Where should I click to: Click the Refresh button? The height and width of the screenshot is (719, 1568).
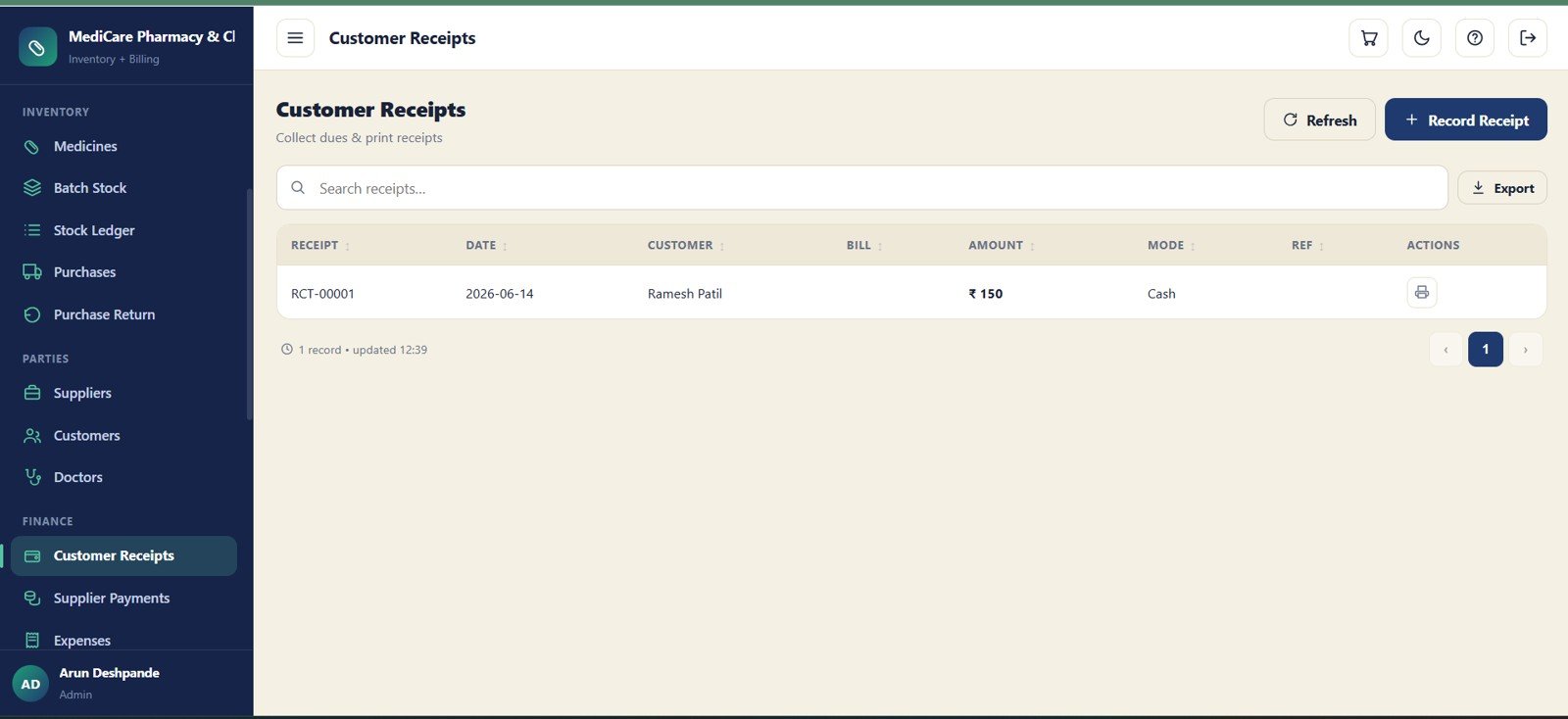coord(1319,120)
